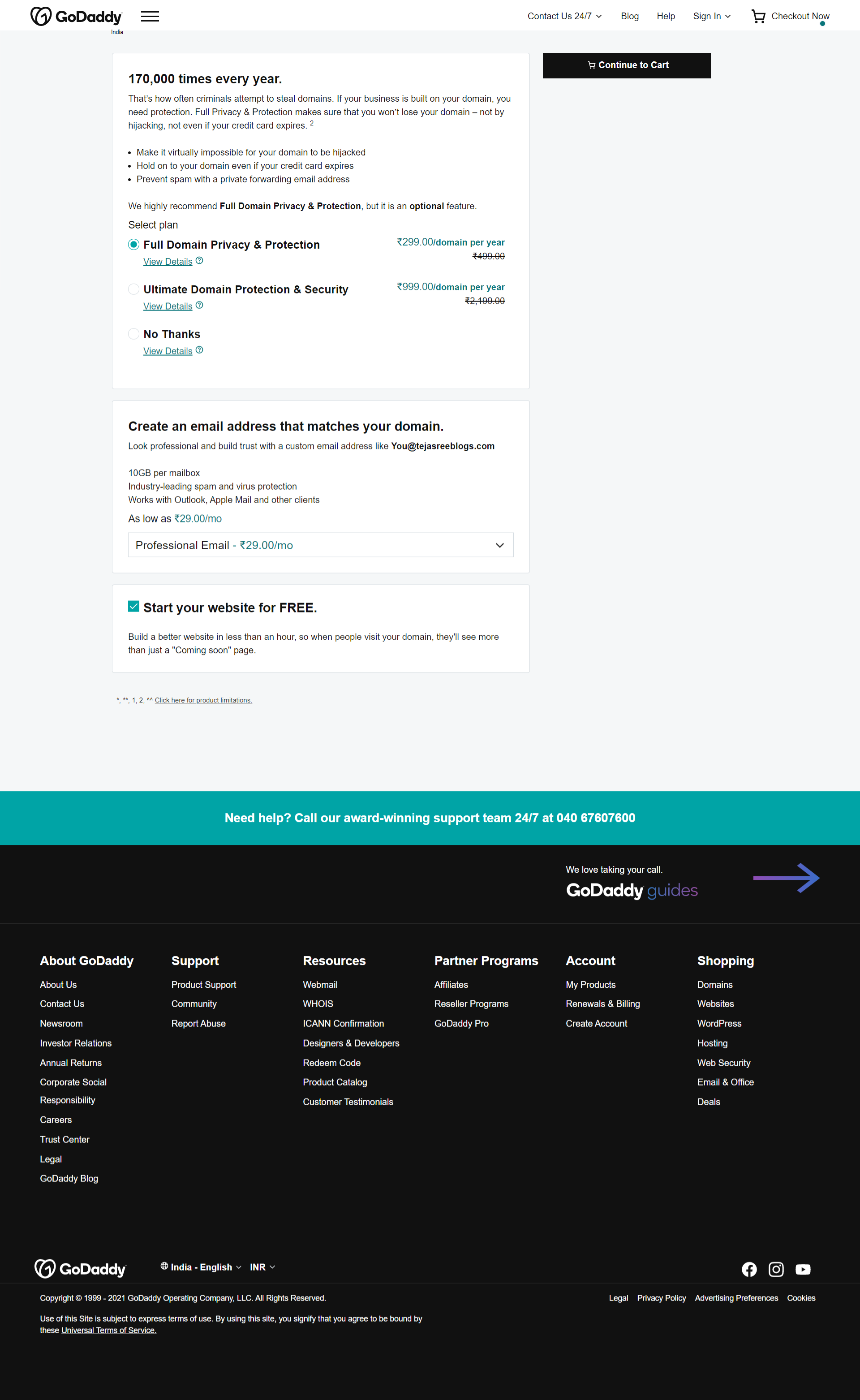Open My Products footer link
860x1400 pixels.
click(590, 985)
